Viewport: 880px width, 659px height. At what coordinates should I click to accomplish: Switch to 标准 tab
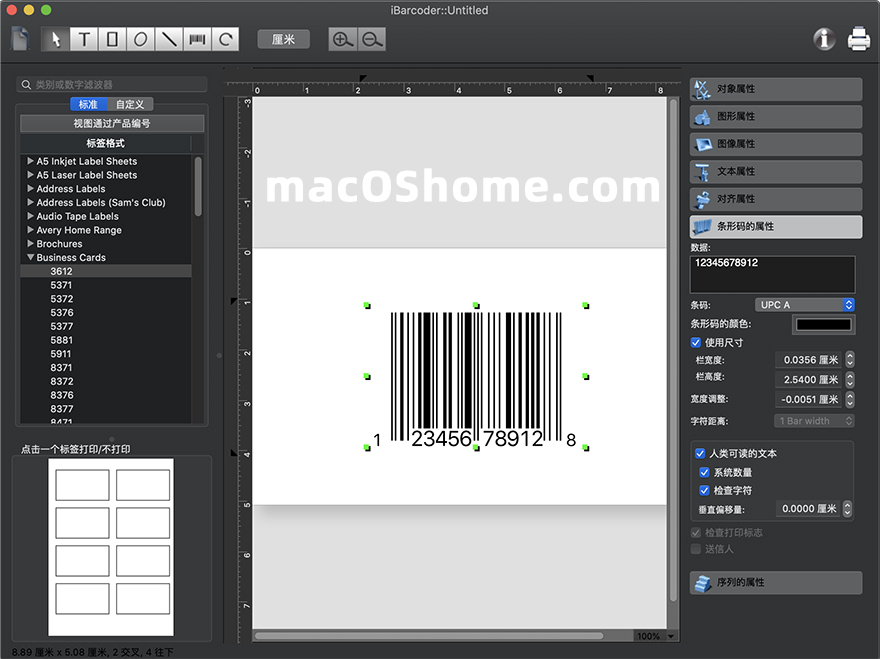tap(88, 104)
